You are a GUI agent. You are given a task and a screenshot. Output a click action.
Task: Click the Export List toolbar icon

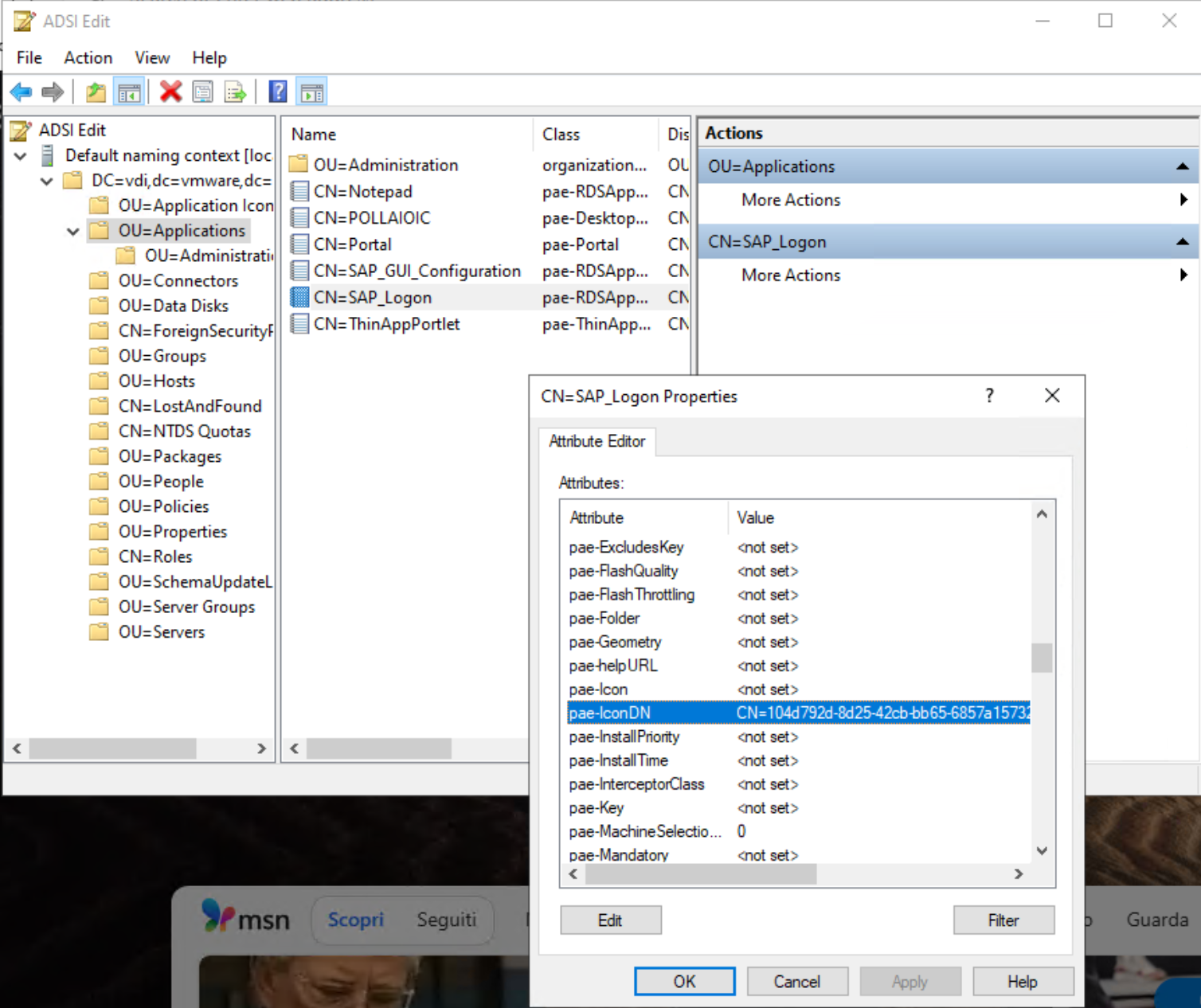pos(235,92)
